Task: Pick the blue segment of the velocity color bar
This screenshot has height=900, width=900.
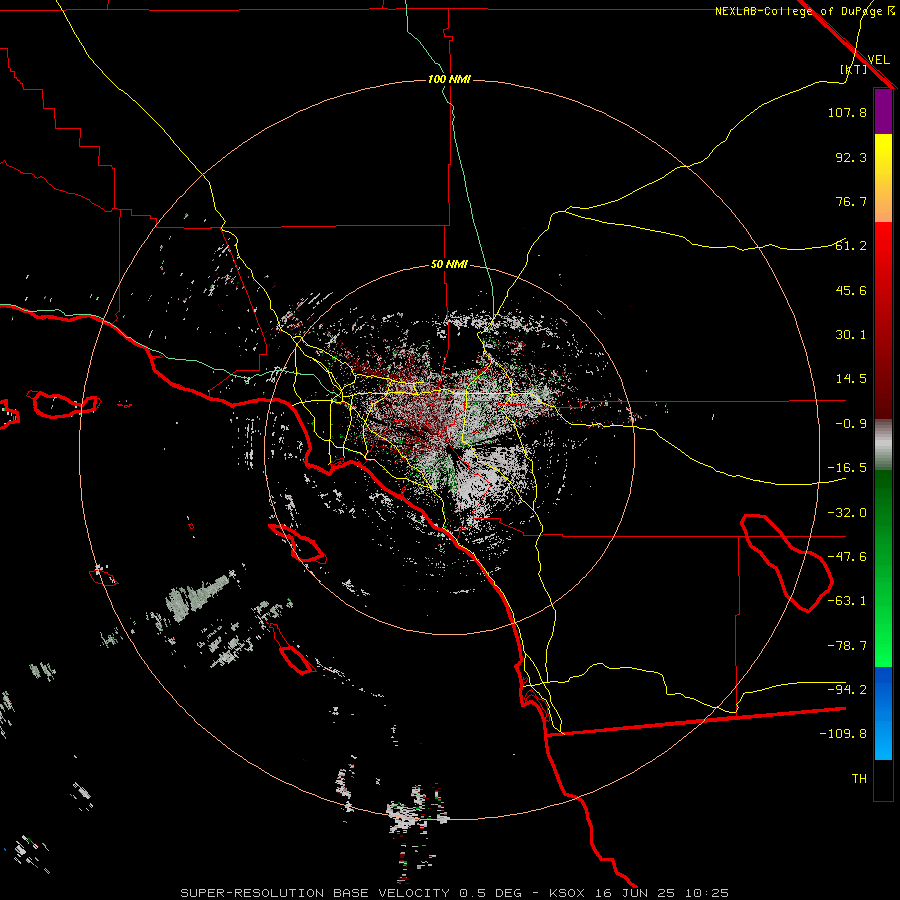Action: tap(883, 713)
